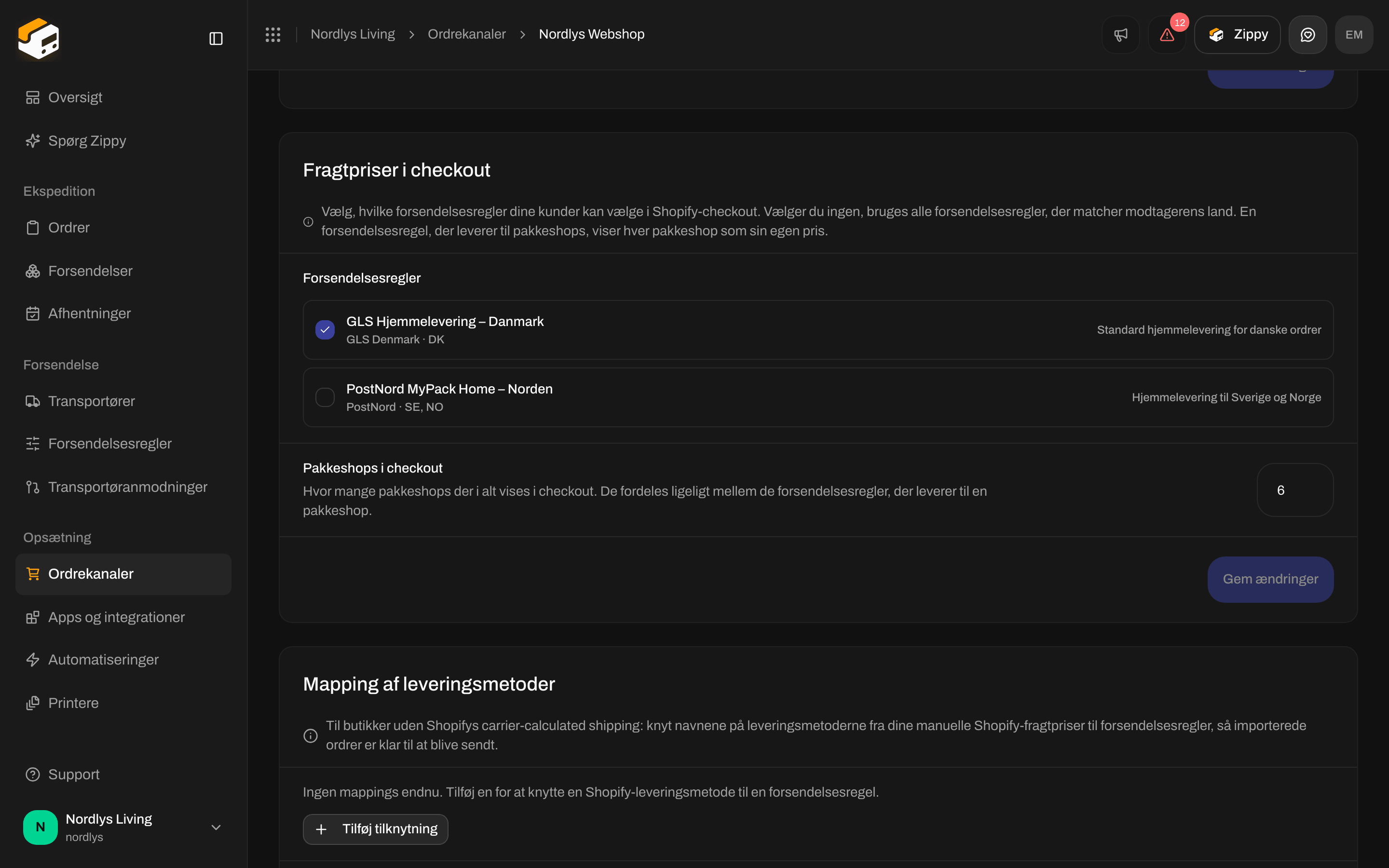This screenshot has width=1389, height=868.
Task: Go to Nordlys Living breadcrumb
Action: point(353,34)
